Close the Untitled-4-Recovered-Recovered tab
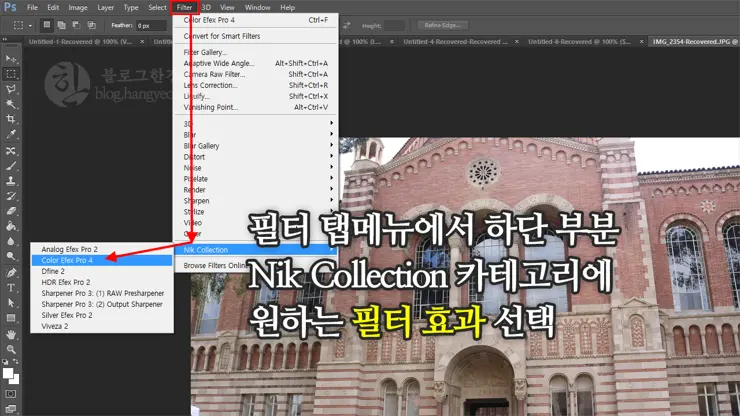740x416 pixels. tap(516, 42)
